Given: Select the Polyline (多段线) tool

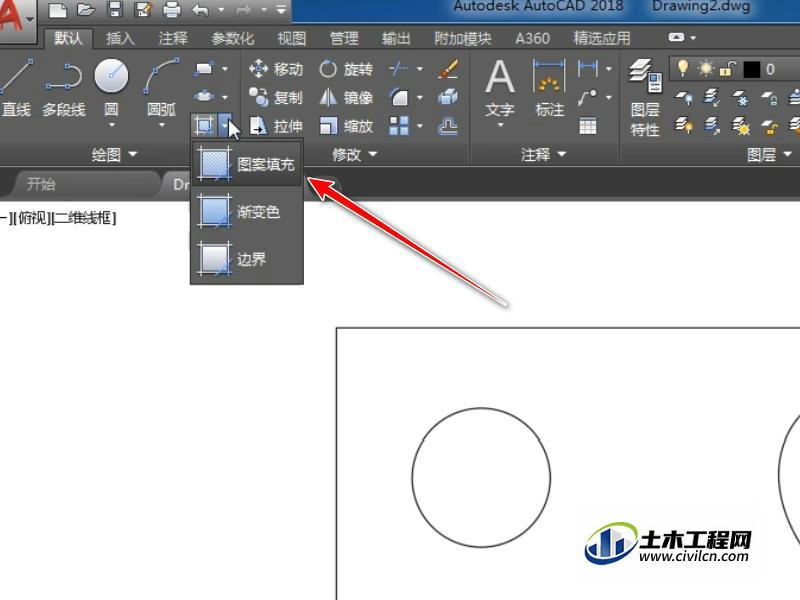Looking at the screenshot, I should tap(64, 88).
